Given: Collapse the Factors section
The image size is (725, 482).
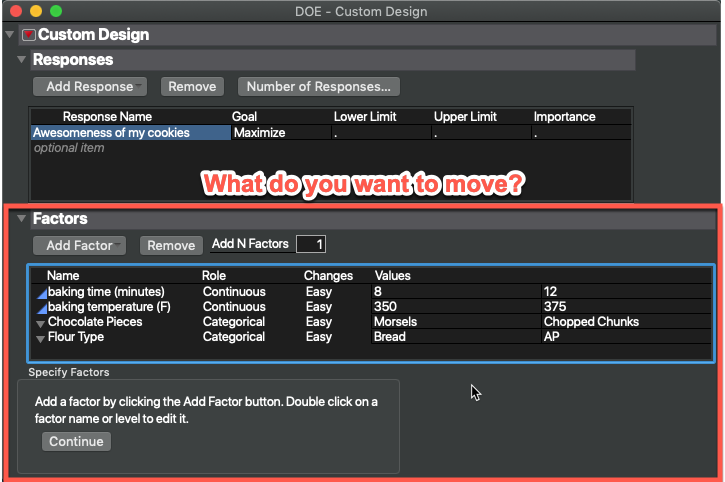Looking at the screenshot, I should [x=21, y=218].
